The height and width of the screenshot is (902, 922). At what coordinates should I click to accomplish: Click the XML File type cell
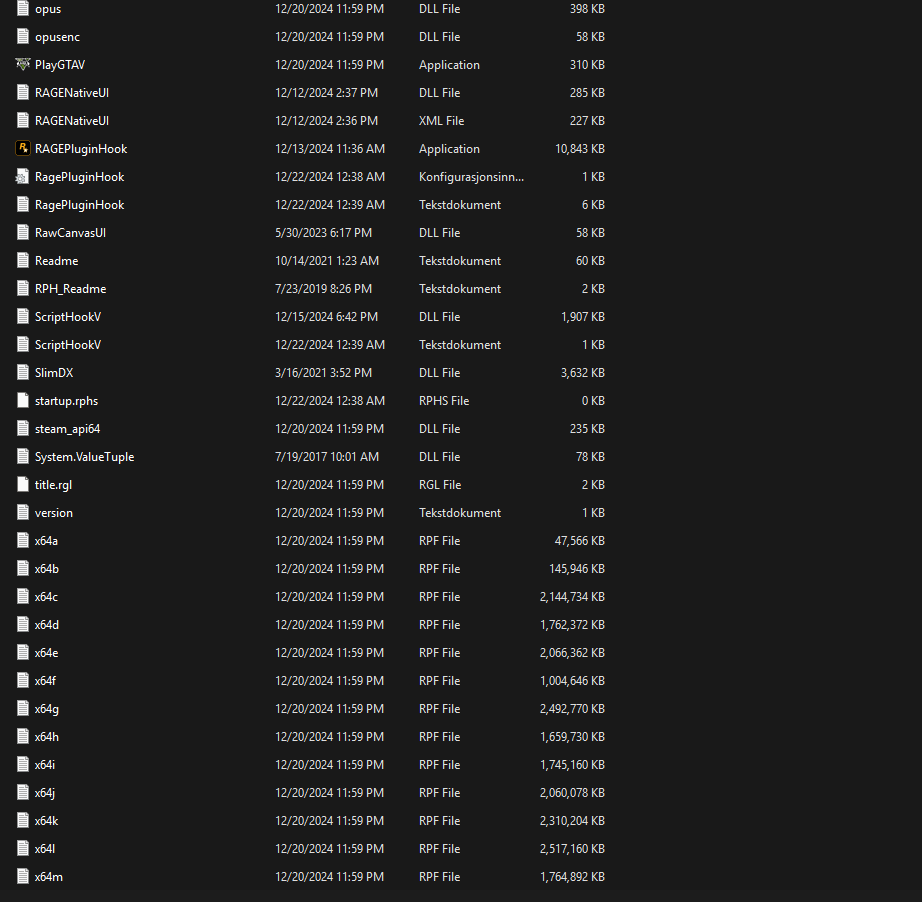click(441, 121)
